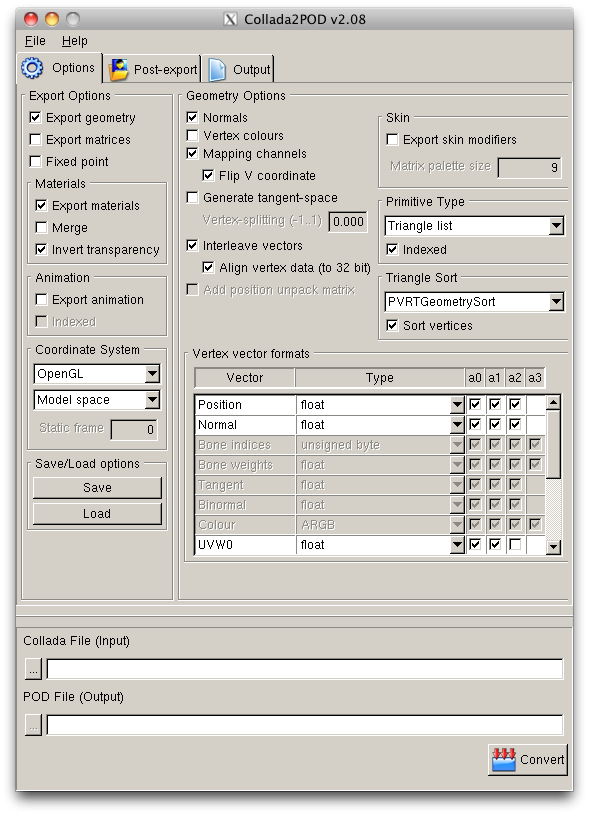
Task: Click vector table scrollbar up arrow
Action: click(x=553, y=402)
